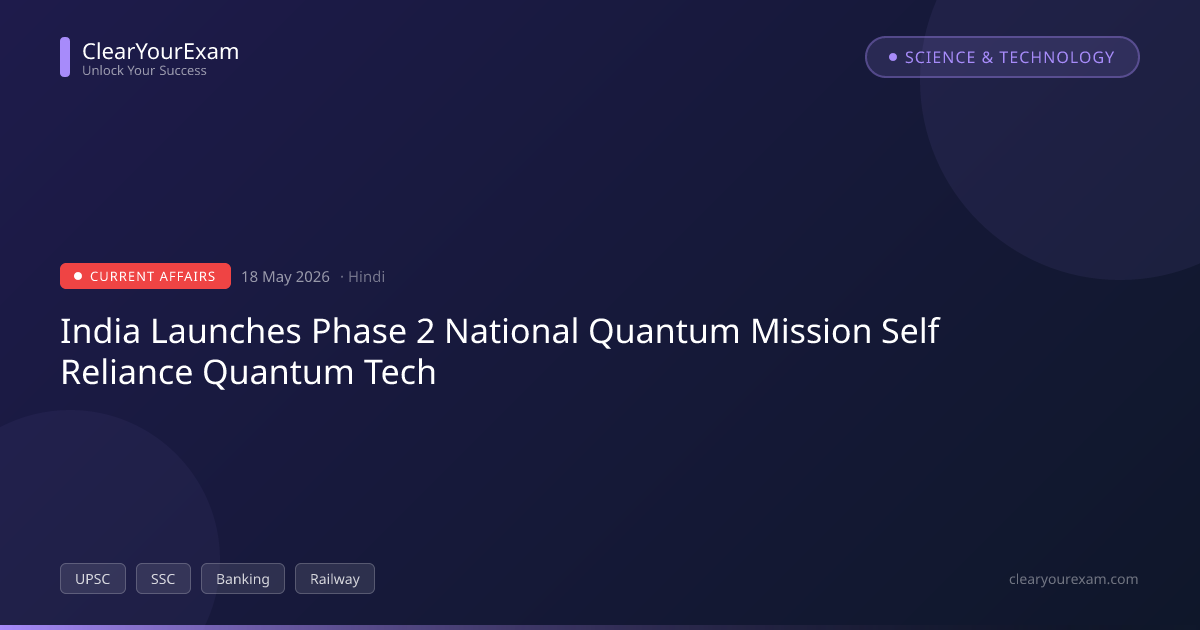Click the 18 May 2026 date
Viewport: 1200px width, 630px height.
tap(285, 277)
